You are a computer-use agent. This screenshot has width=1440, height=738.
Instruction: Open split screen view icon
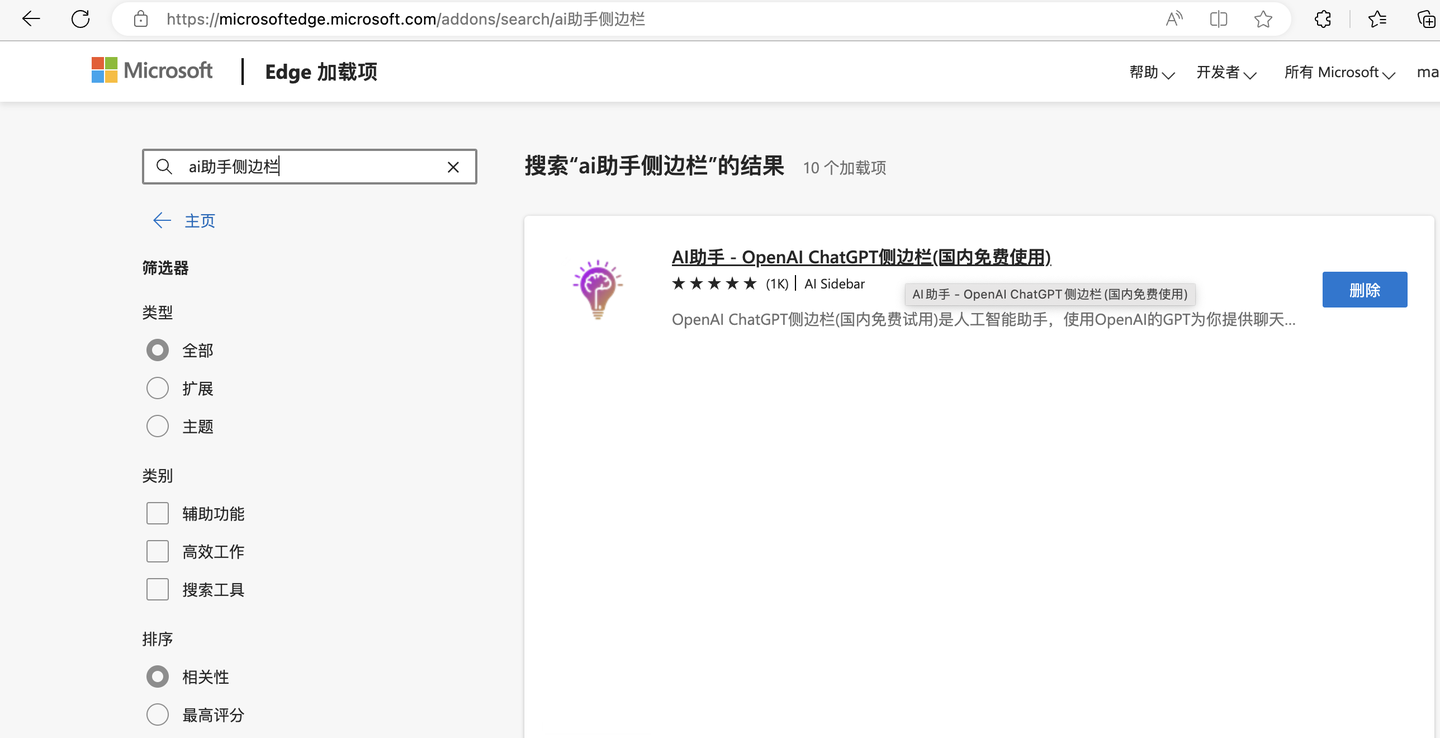[1218, 19]
